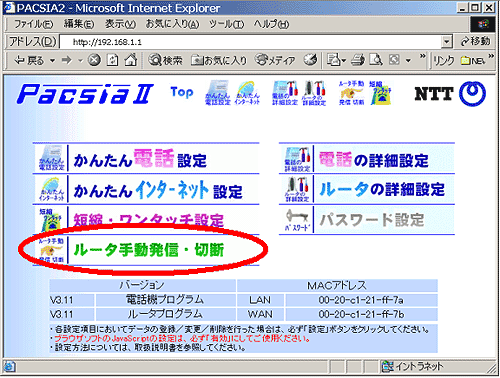Image resolution: width=500 pixels, height=378 pixels.
Task: Click header 短縮ワンタッチ small icon
Action: click(x=380, y=93)
